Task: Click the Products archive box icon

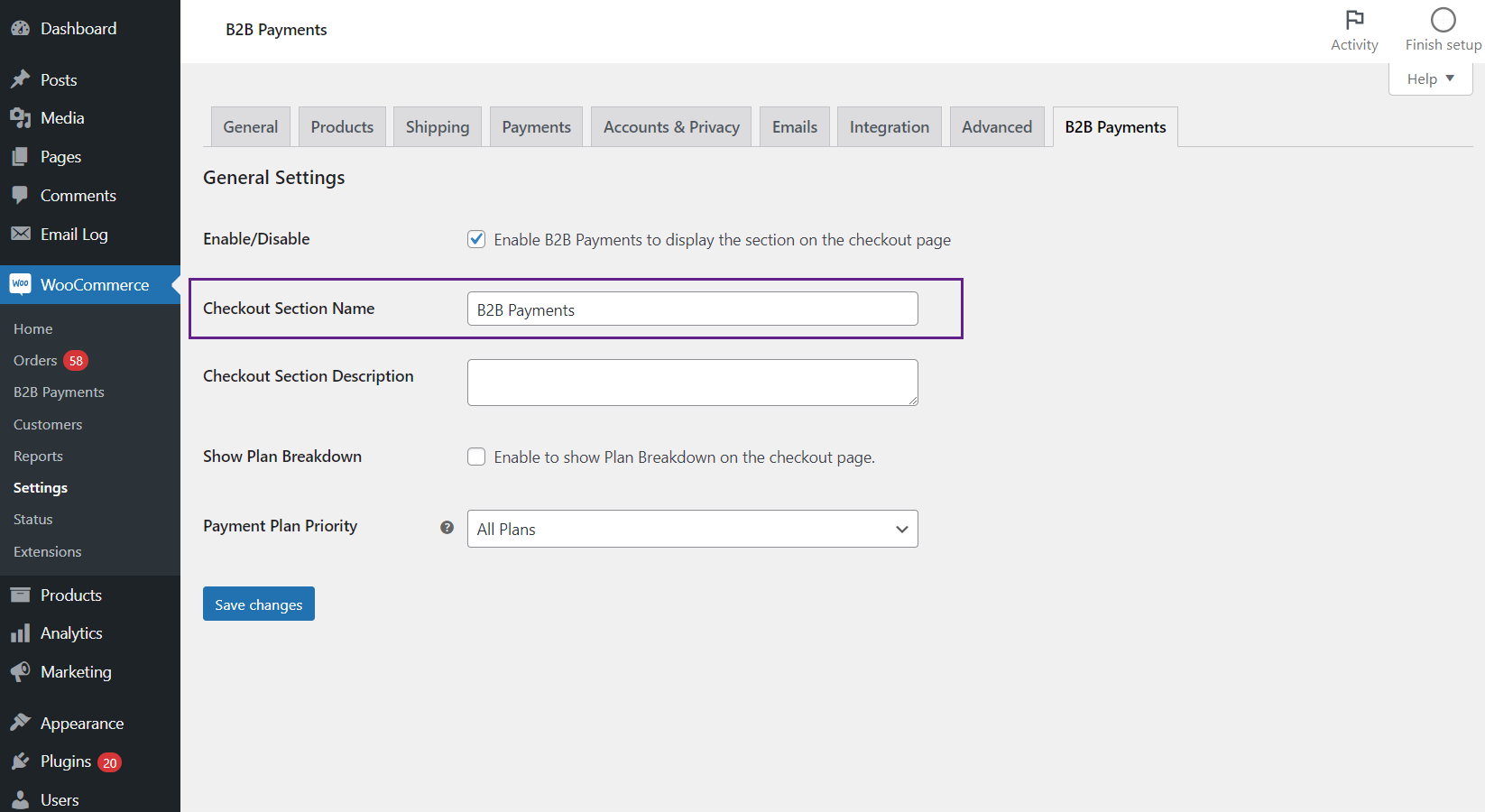Action: (x=20, y=595)
